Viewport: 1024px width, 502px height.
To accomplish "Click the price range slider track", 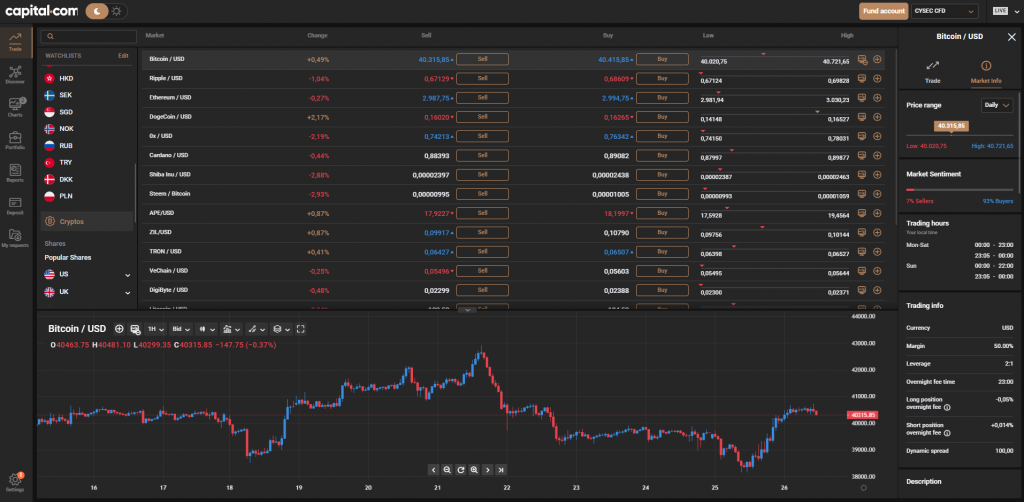I will 959,135.
